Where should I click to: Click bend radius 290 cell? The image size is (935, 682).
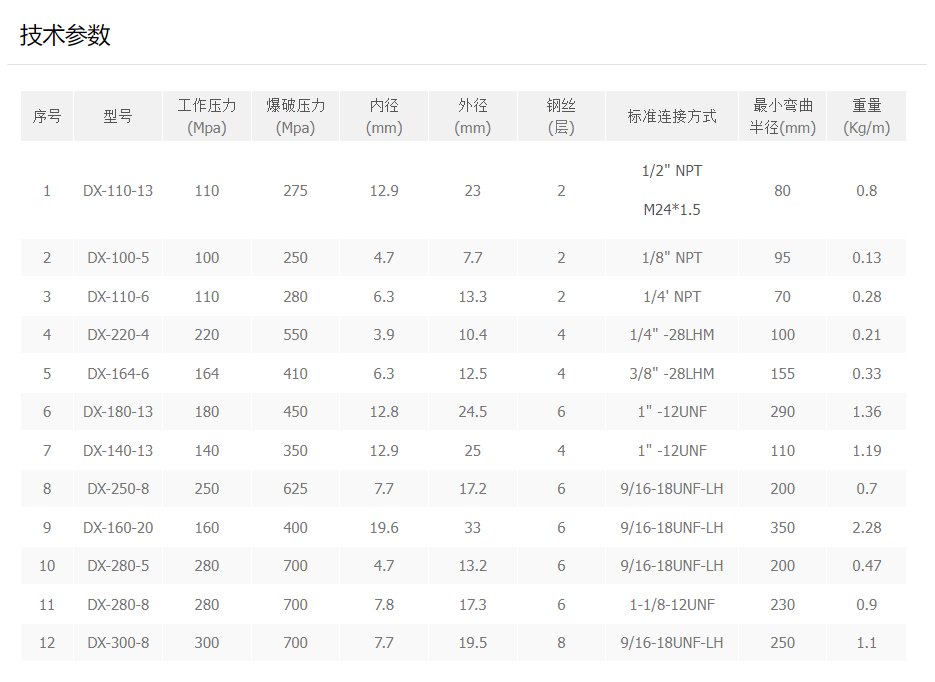point(782,411)
